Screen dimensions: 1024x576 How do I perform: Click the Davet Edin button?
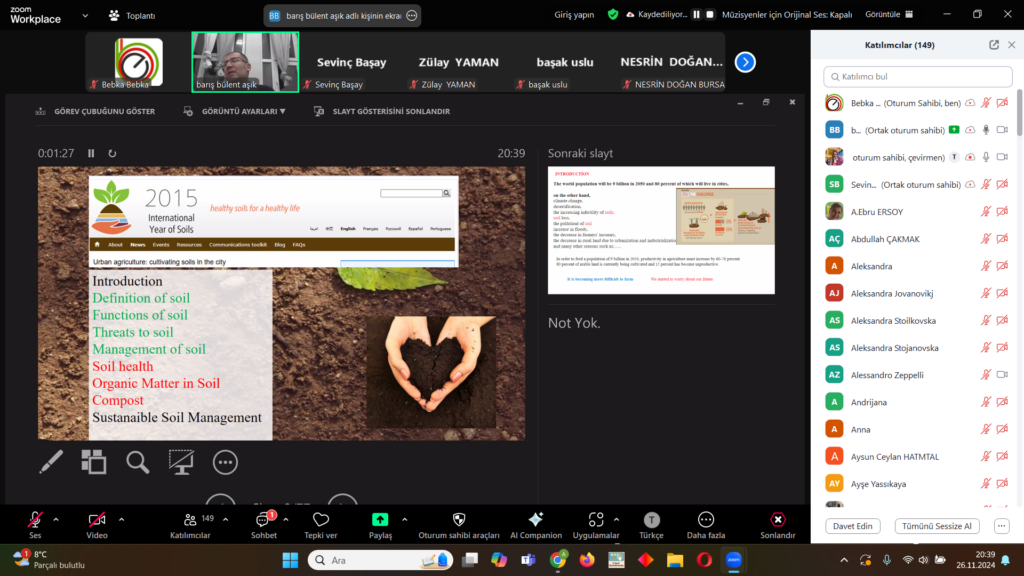pyautogui.click(x=853, y=526)
